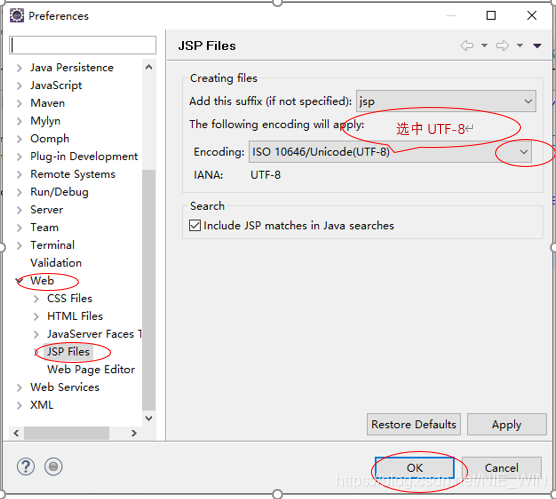Click the tree scroll down arrow
Screen dimensions: 556x499
click(149, 418)
